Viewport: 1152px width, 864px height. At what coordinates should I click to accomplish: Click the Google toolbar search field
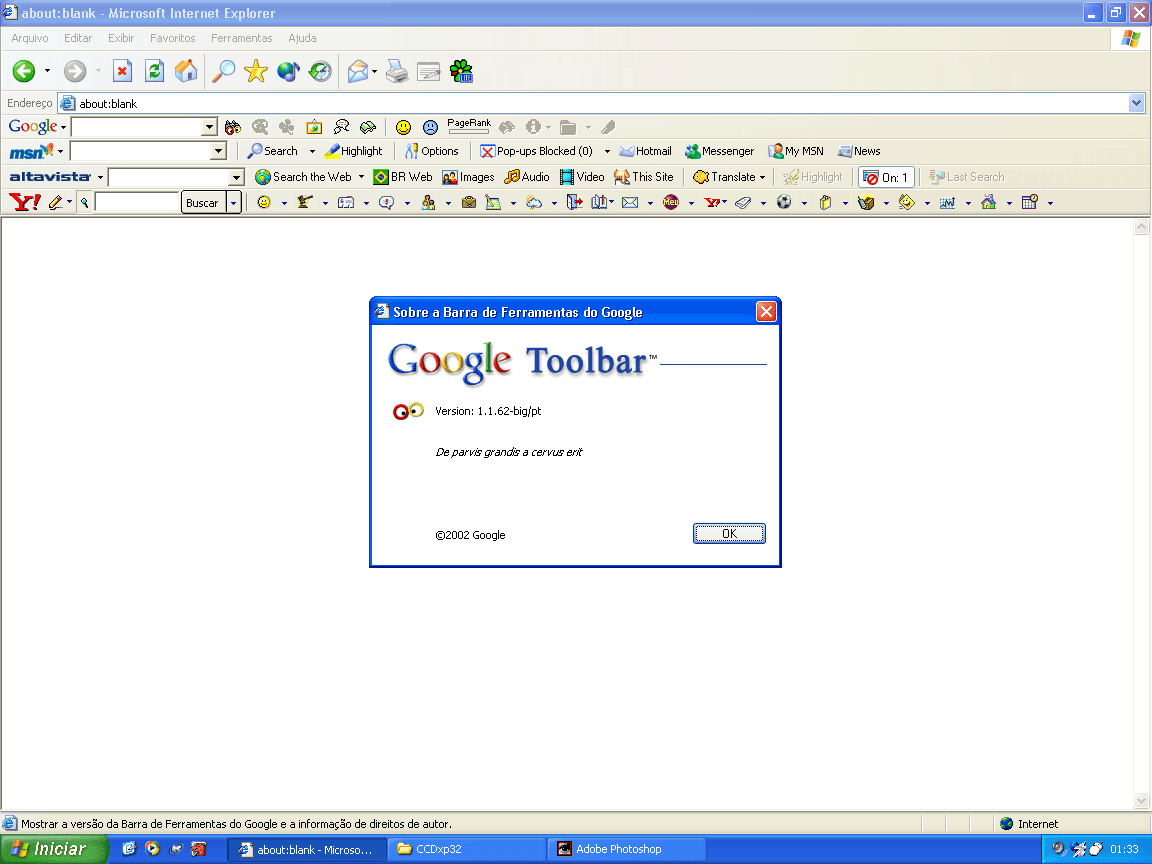[x=137, y=127]
